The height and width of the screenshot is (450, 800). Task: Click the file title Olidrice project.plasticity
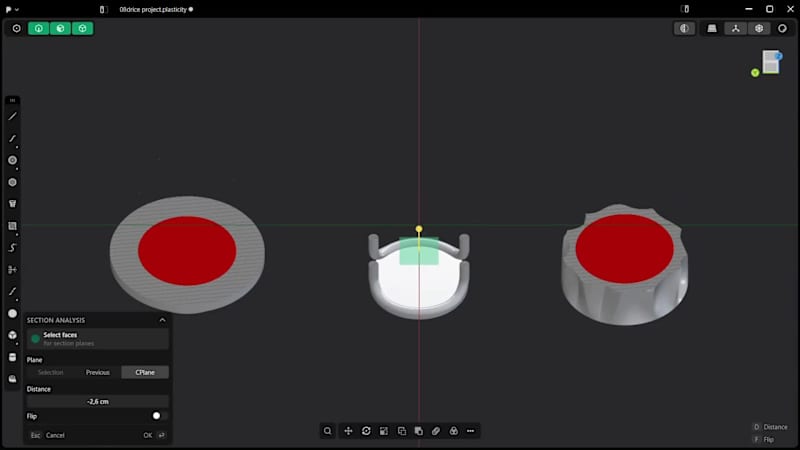(154, 9)
